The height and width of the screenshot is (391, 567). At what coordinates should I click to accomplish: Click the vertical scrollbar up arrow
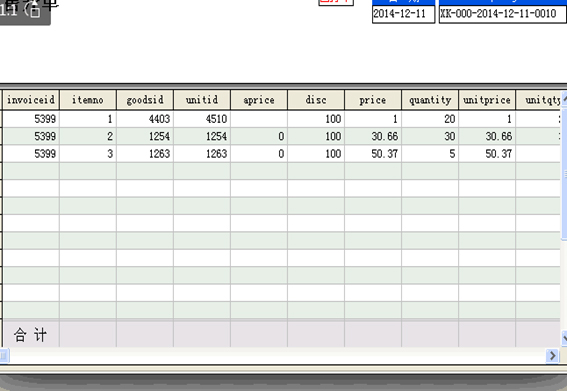click(x=564, y=98)
